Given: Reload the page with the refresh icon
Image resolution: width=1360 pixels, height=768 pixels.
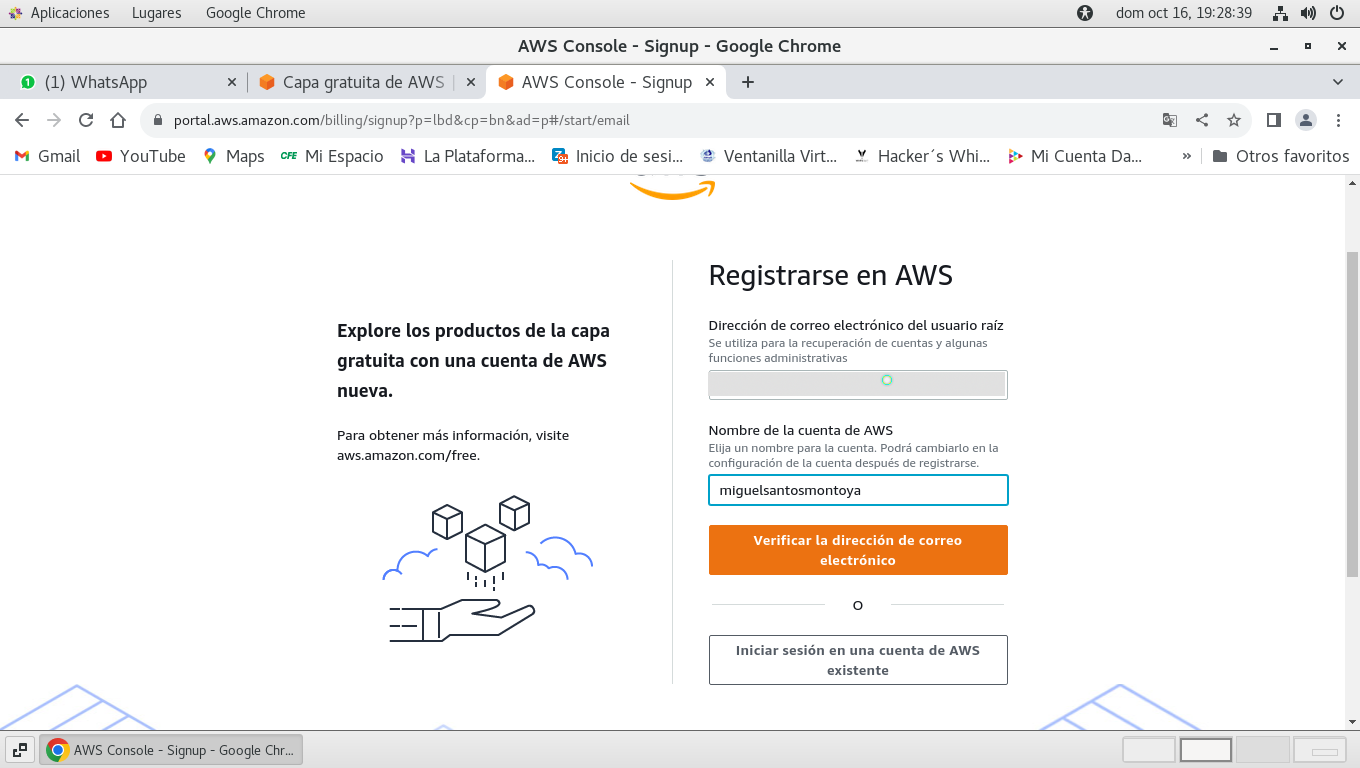Looking at the screenshot, I should click(86, 120).
